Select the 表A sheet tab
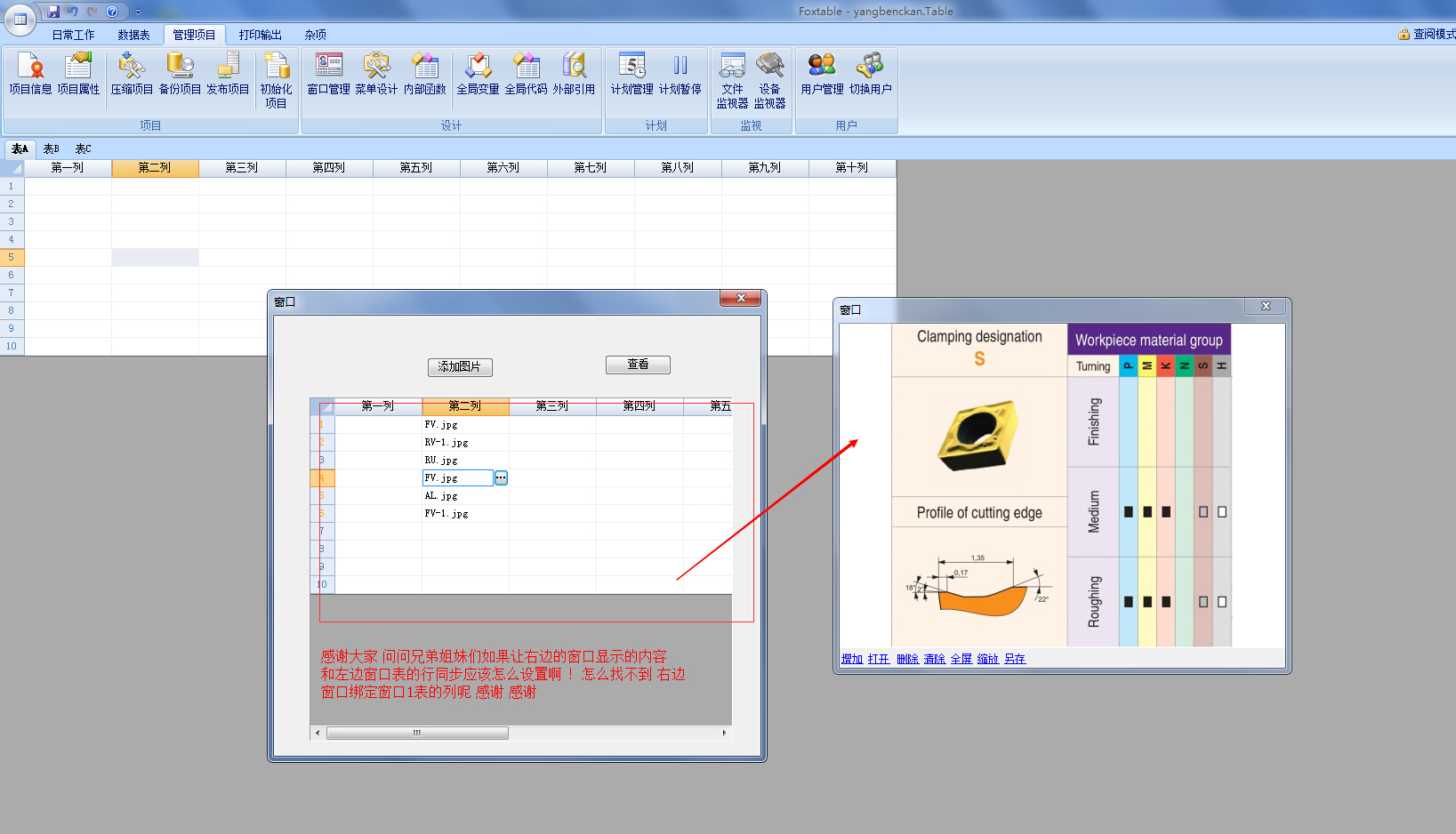 click(20, 148)
